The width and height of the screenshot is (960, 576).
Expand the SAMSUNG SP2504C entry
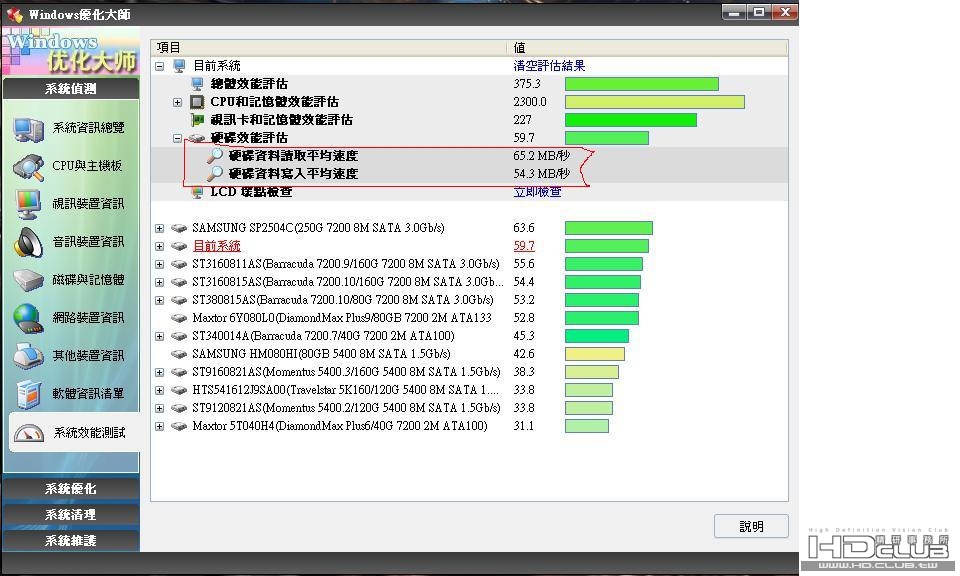pos(160,228)
